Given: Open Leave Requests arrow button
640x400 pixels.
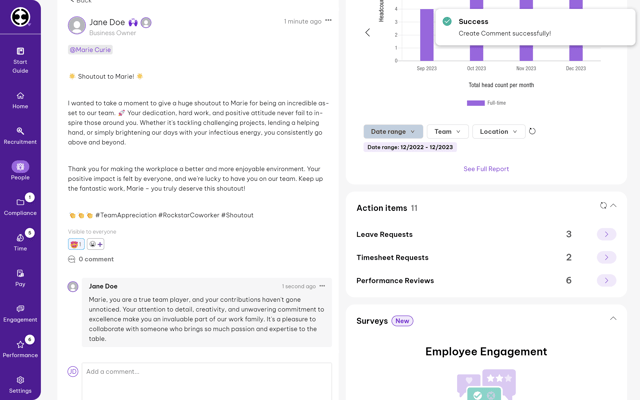Looking at the screenshot, I should pyautogui.click(x=607, y=234).
